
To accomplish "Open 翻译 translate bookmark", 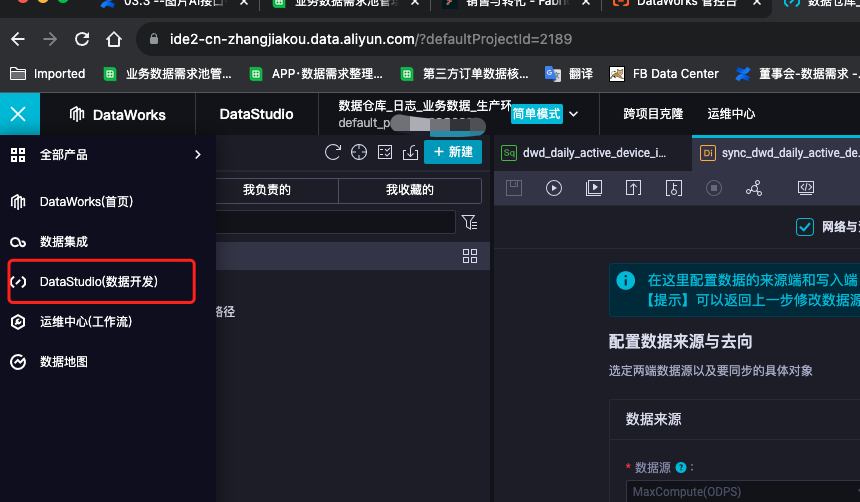I will pos(569,74).
